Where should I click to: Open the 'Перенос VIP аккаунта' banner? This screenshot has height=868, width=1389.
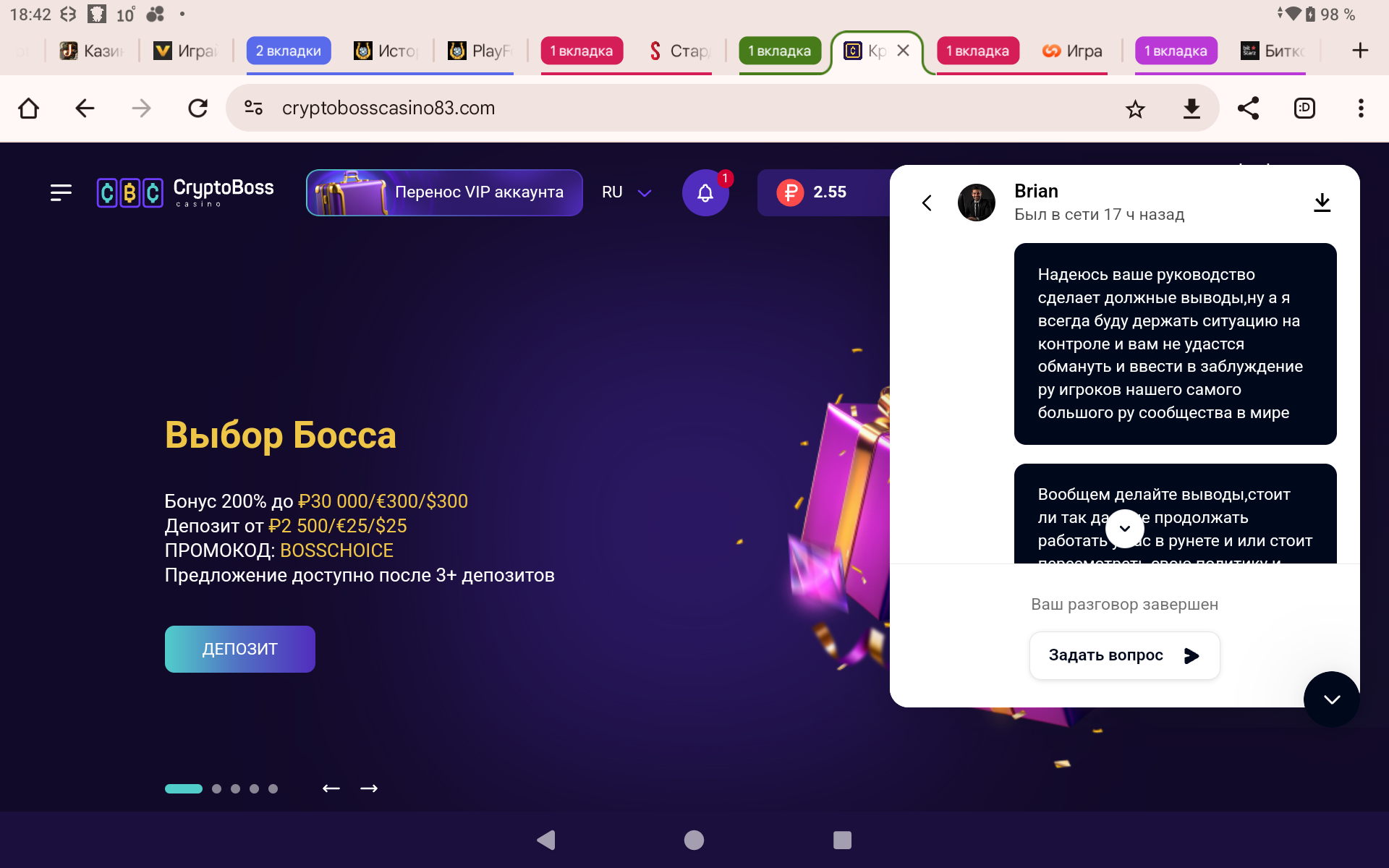[444, 192]
